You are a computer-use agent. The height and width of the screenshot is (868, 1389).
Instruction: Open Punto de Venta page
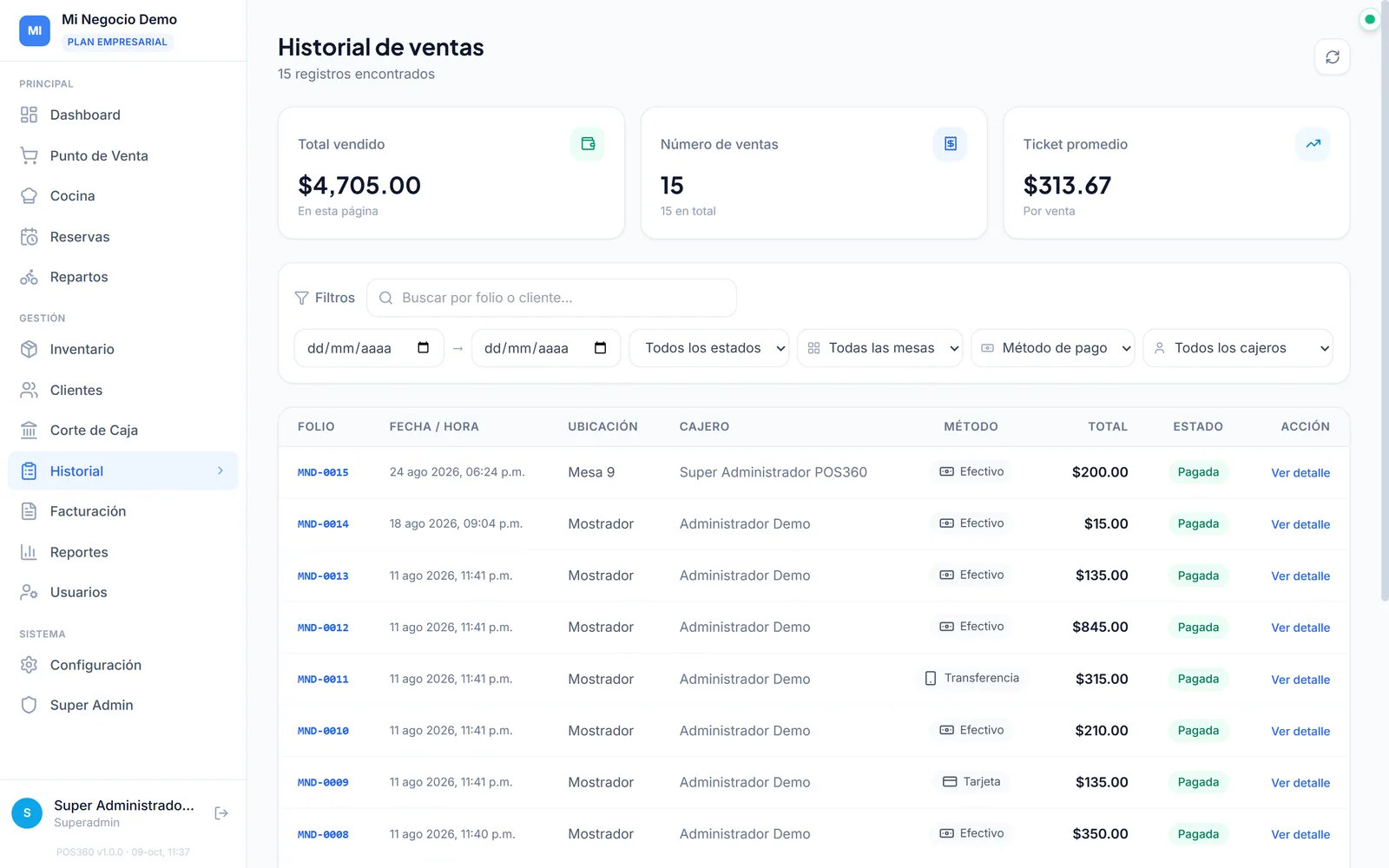(123, 155)
